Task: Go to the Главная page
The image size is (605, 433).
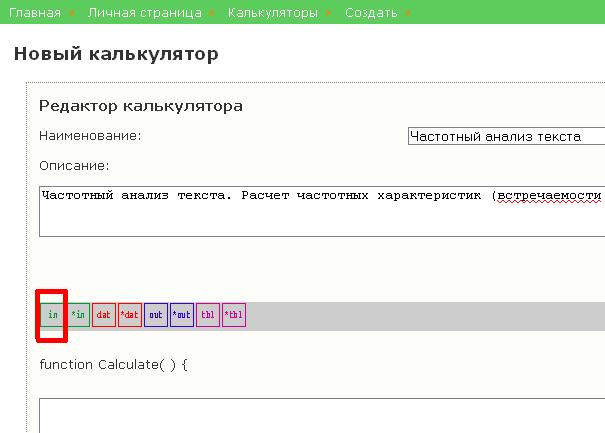Action: pyautogui.click(x=35, y=13)
